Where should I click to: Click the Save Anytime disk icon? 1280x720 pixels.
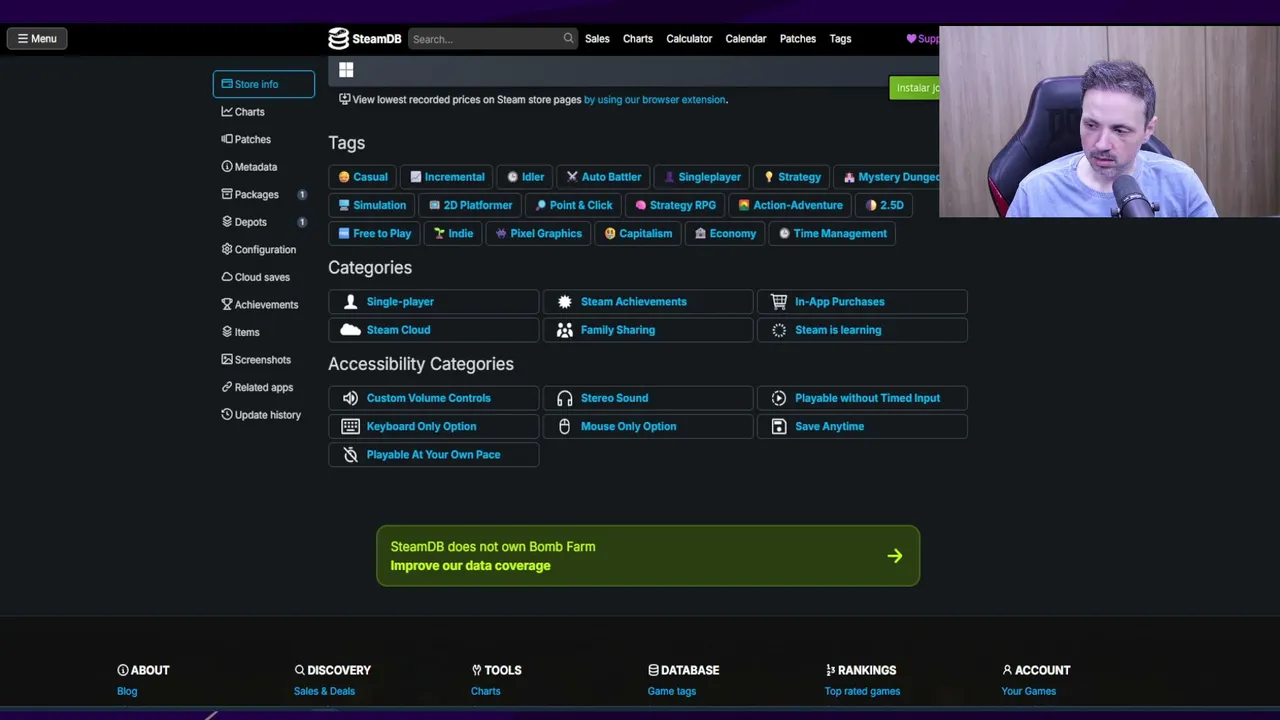(779, 426)
